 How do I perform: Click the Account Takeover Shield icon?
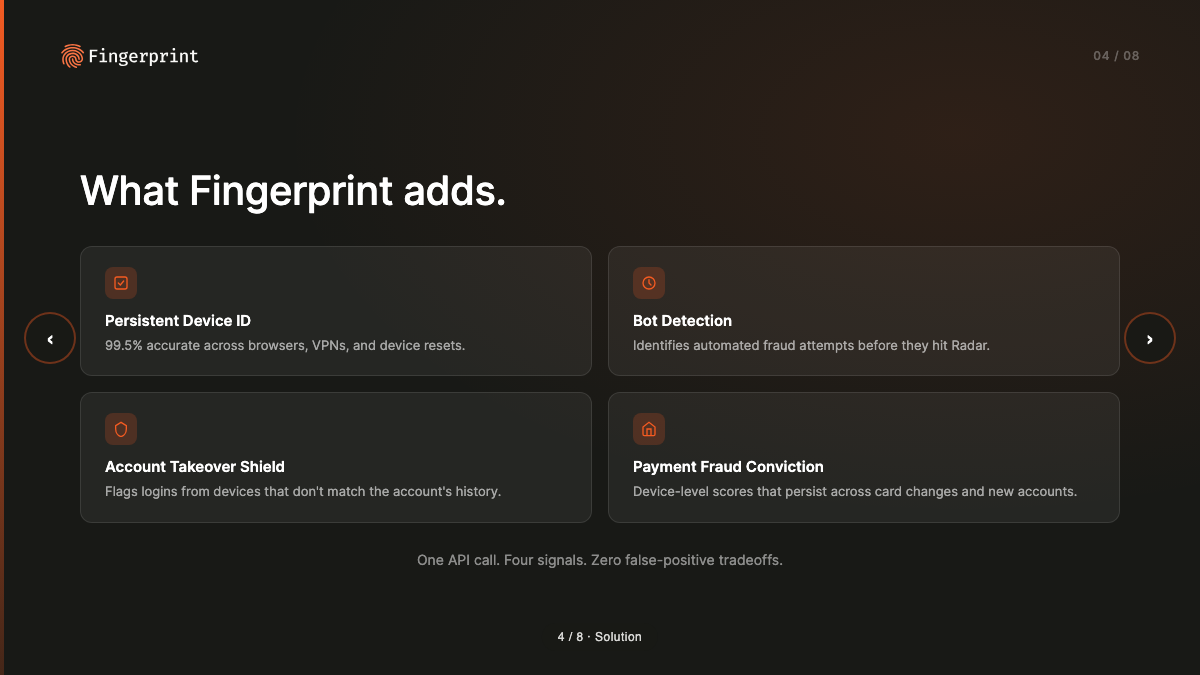[x=121, y=429]
